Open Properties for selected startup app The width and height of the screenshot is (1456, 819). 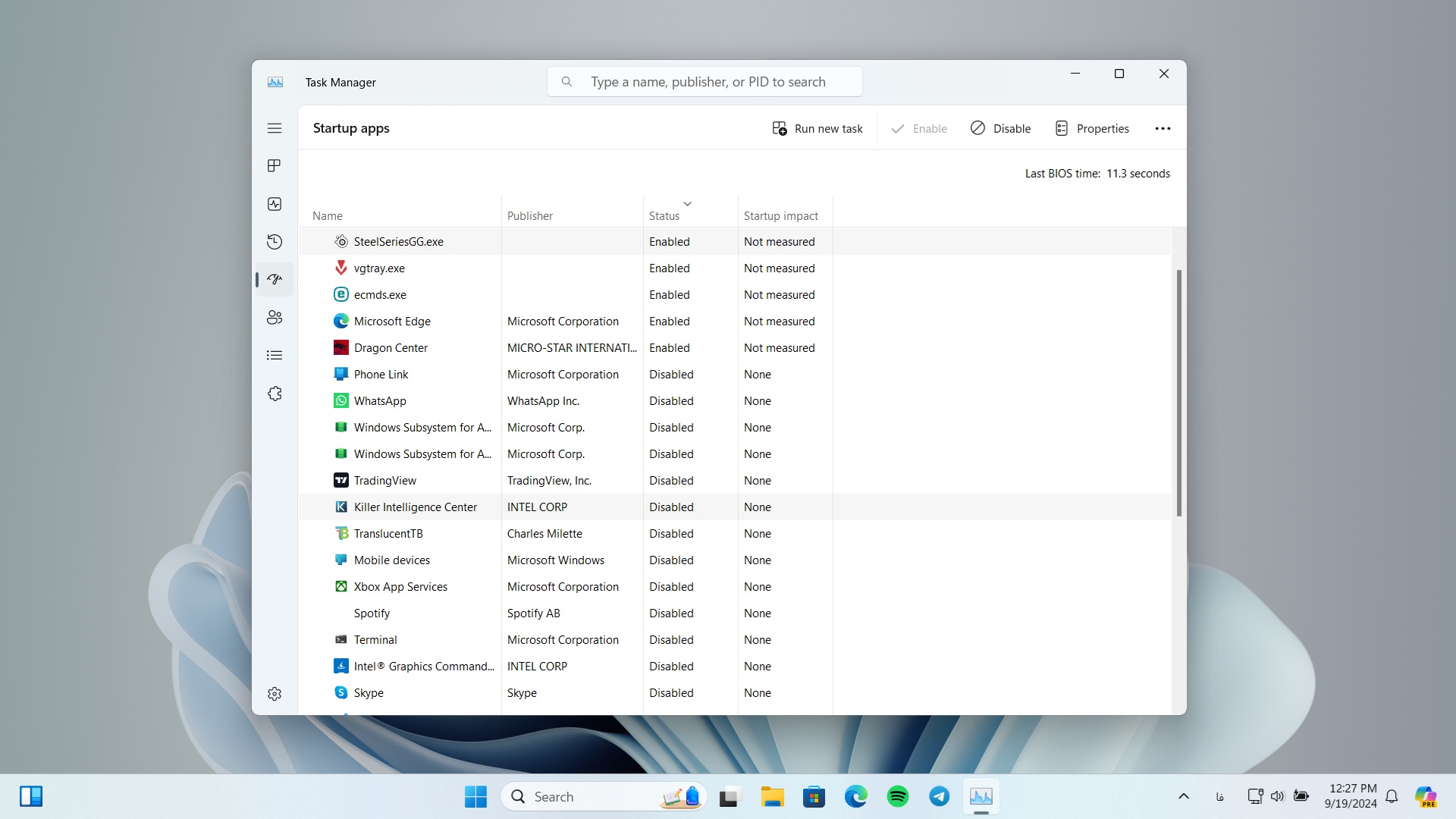click(1092, 128)
